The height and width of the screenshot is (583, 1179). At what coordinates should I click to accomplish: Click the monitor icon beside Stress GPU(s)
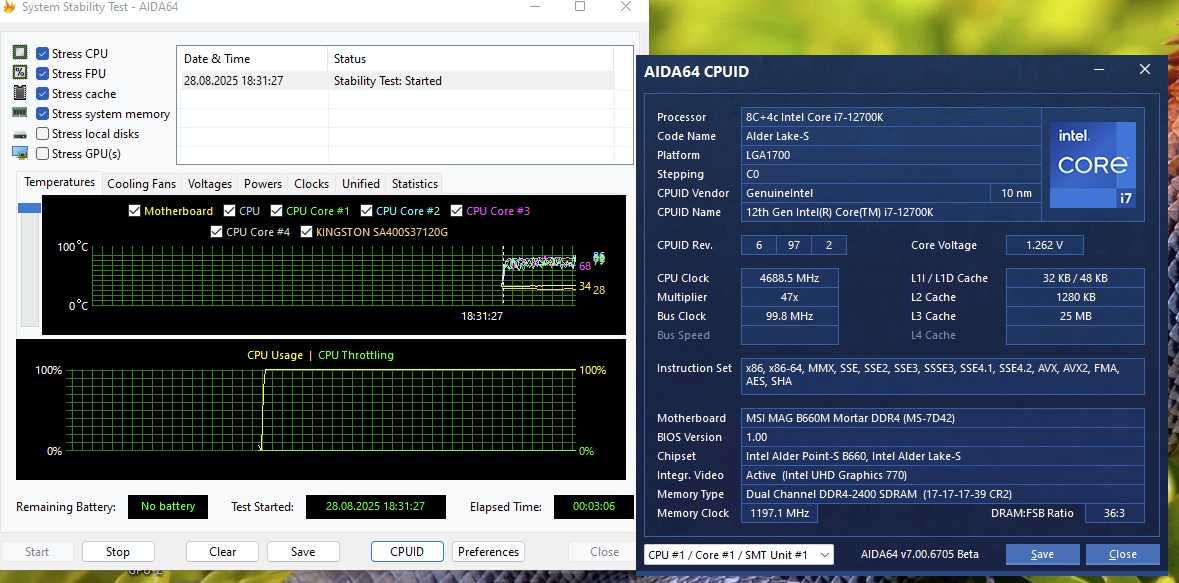20,153
